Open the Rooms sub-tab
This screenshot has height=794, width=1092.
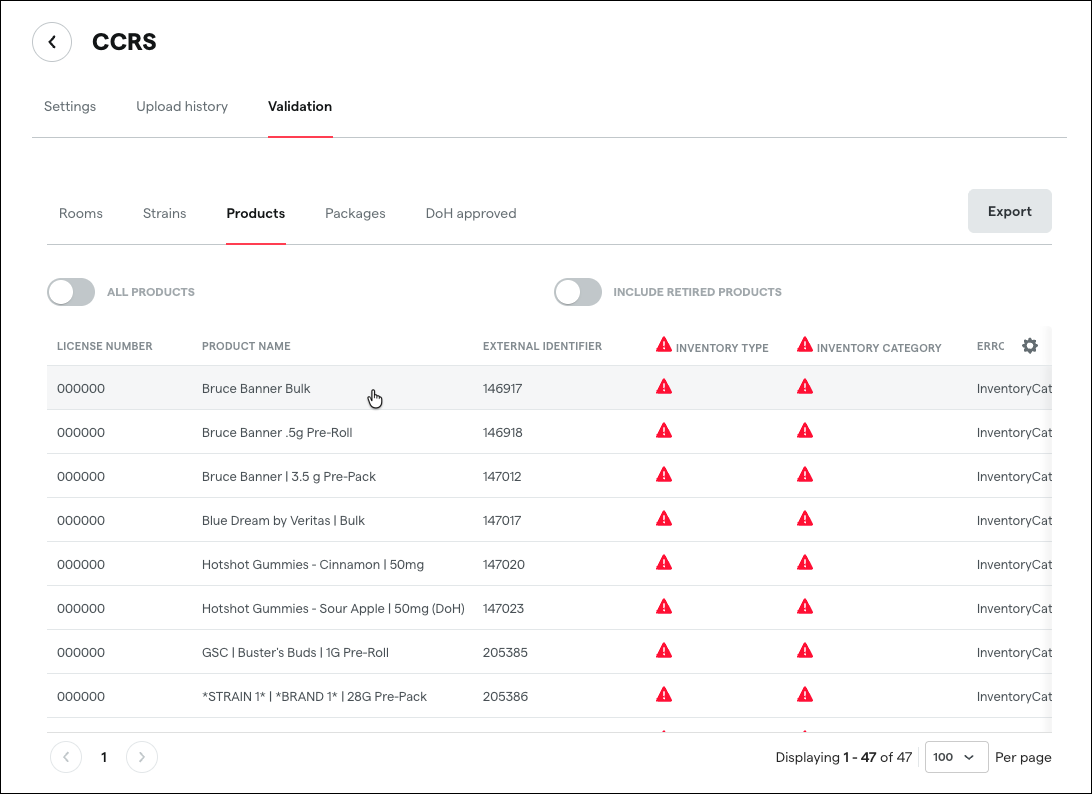coord(81,213)
